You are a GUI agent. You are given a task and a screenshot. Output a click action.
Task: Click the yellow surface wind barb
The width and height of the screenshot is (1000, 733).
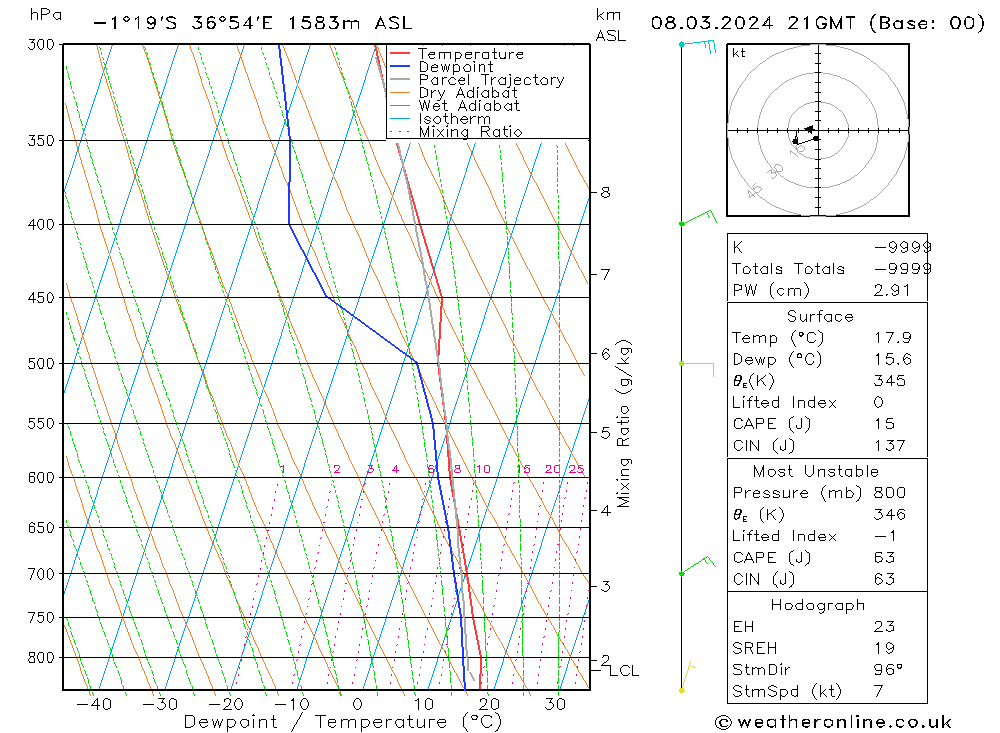click(x=688, y=677)
